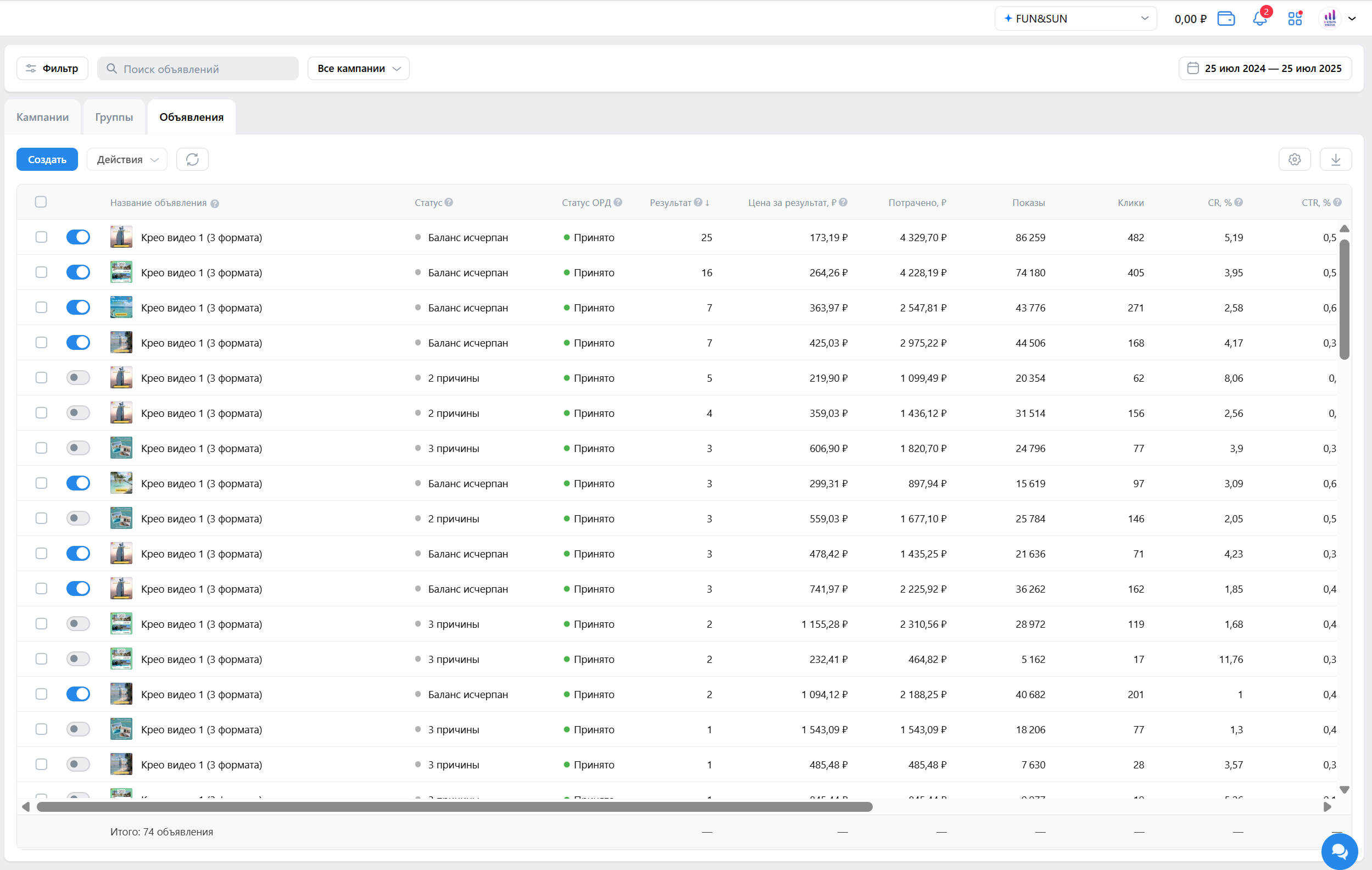The image size is (1372, 870).
Task: Switch to the Кампании tab
Action: [x=43, y=117]
